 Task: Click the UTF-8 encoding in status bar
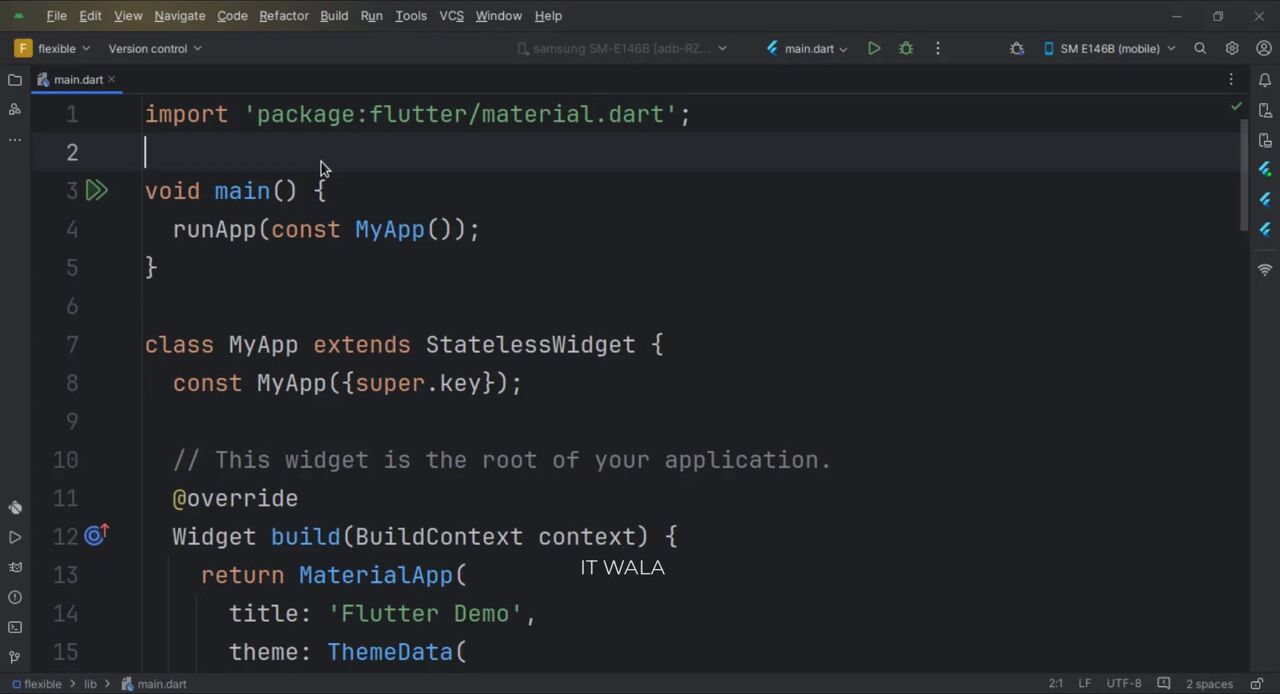1123,684
